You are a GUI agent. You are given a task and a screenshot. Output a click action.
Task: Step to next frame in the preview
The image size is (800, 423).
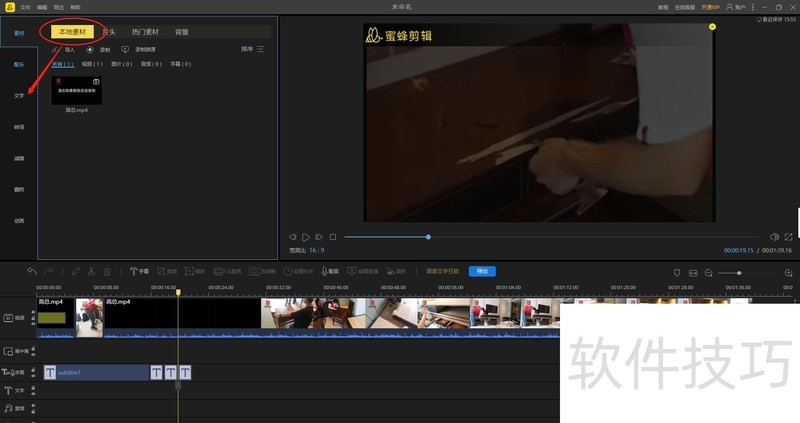[319, 237]
